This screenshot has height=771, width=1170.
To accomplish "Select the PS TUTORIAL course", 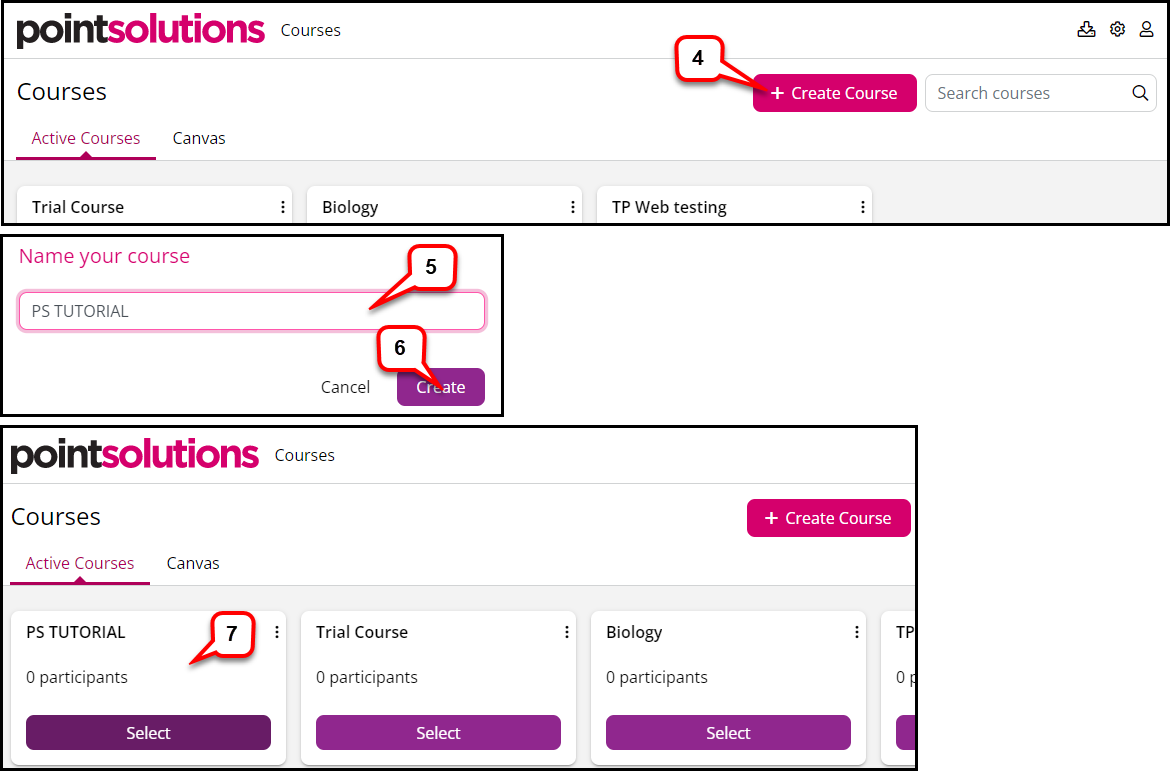I will pyautogui.click(x=148, y=732).
